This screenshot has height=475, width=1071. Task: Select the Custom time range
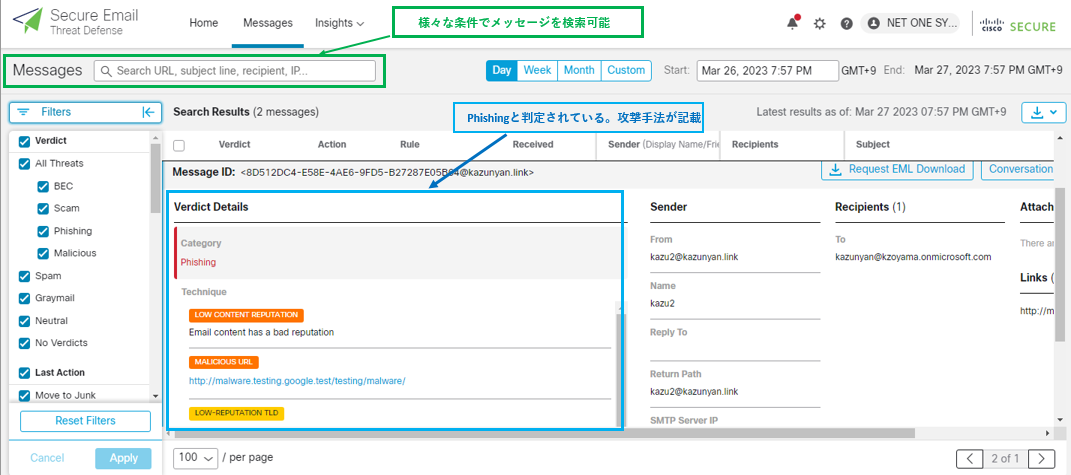click(626, 70)
